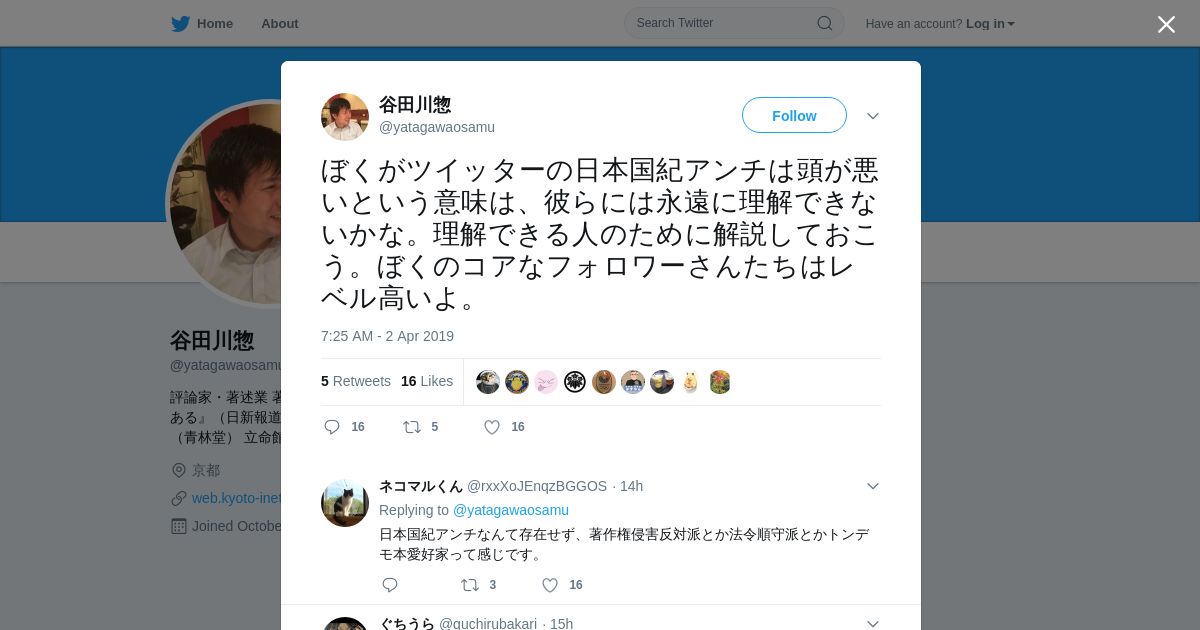The height and width of the screenshot is (630, 1200).
Task: Open the Home menu item
Action: [215, 23]
